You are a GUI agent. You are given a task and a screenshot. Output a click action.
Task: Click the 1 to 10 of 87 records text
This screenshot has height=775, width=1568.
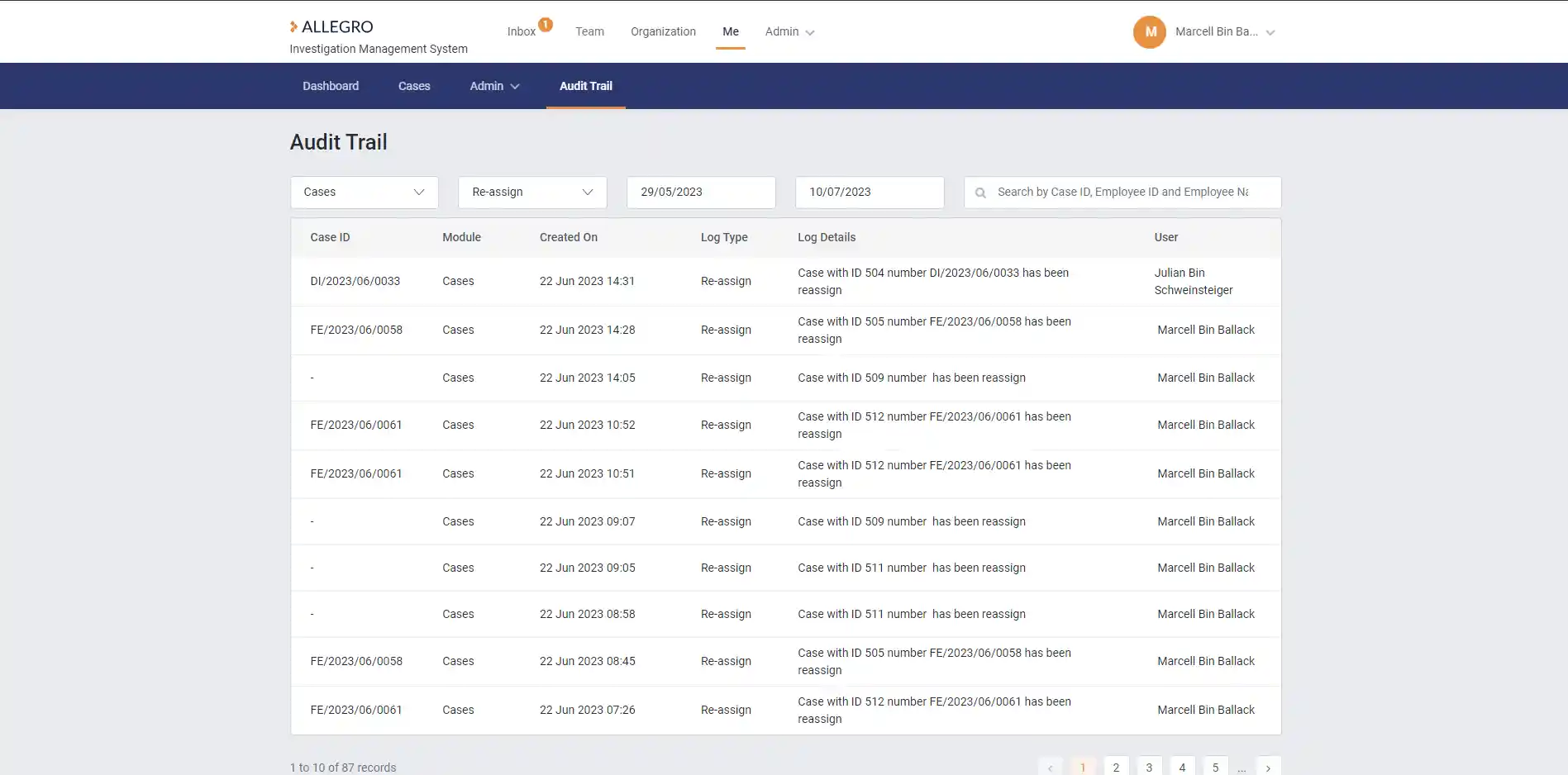click(343, 768)
